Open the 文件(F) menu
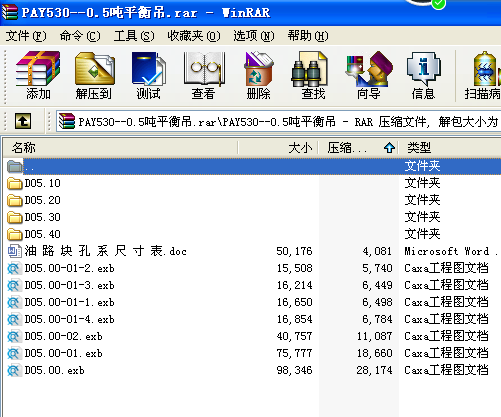The image size is (501, 417). [26, 36]
